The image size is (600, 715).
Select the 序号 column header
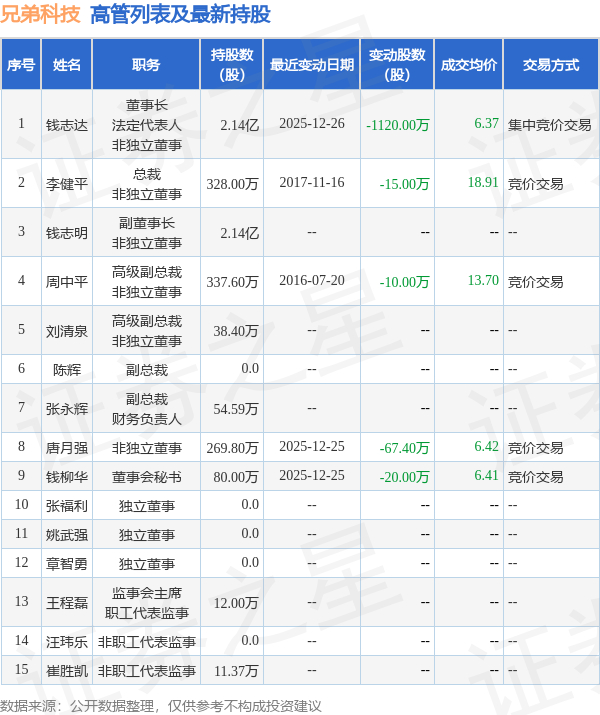(x=21, y=64)
